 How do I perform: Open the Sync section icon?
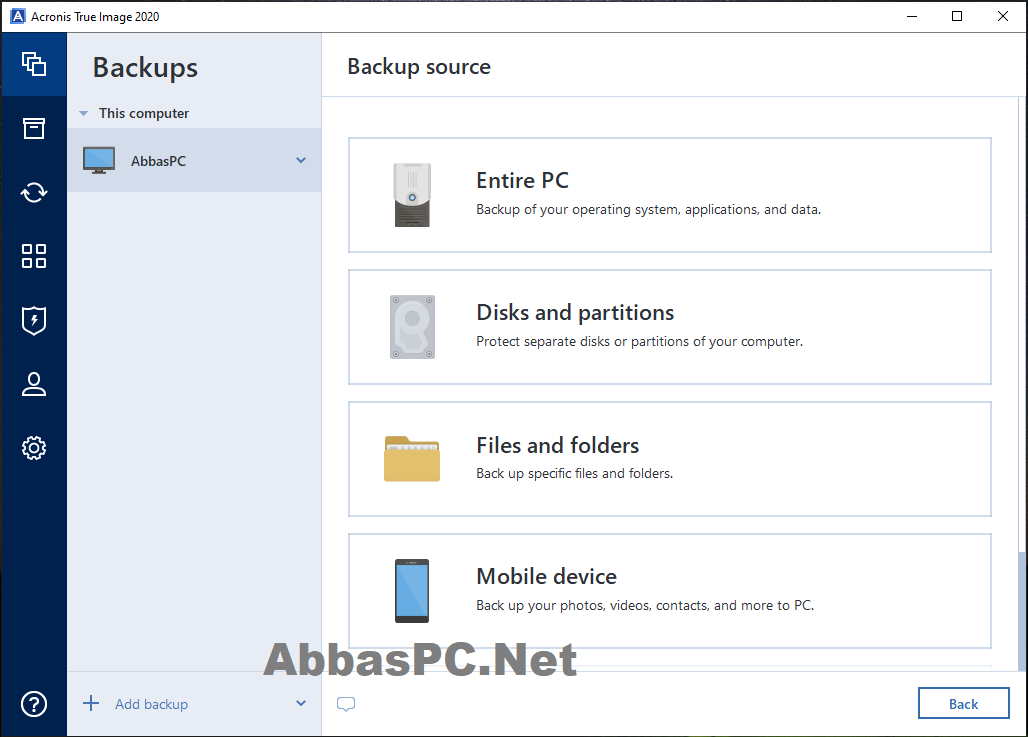[x=33, y=193]
